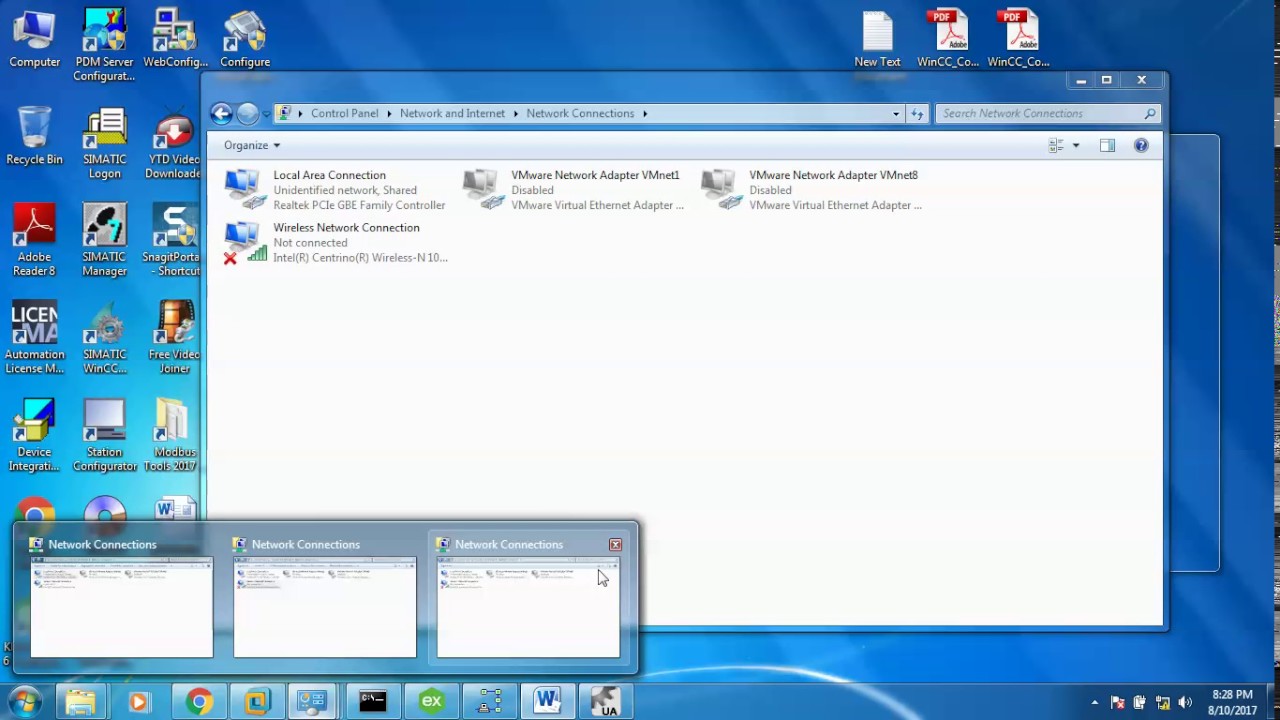Show hidden tray icons arrow
Image resolution: width=1280 pixels, height=720 pixels.
(x=1094, y=703)
